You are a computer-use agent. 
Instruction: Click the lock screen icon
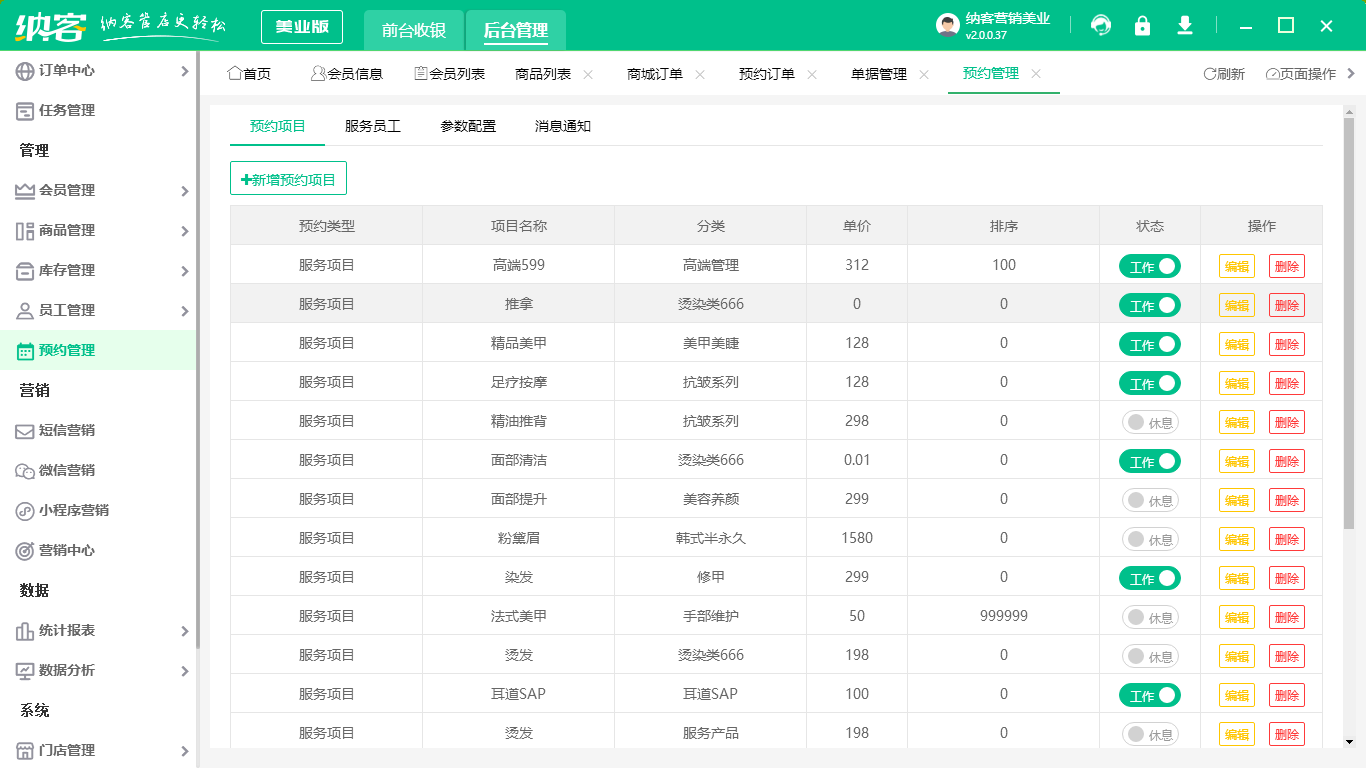(x=1142, y=26)
